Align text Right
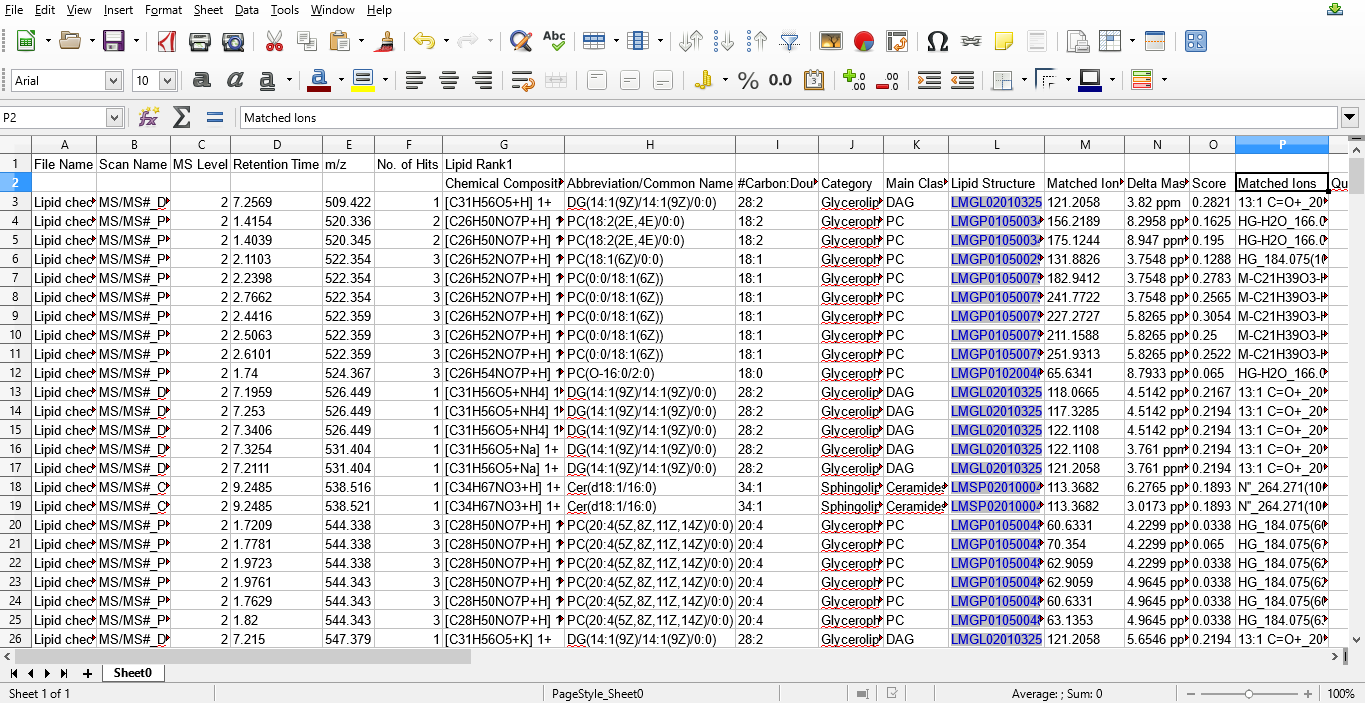 [482, 81]
